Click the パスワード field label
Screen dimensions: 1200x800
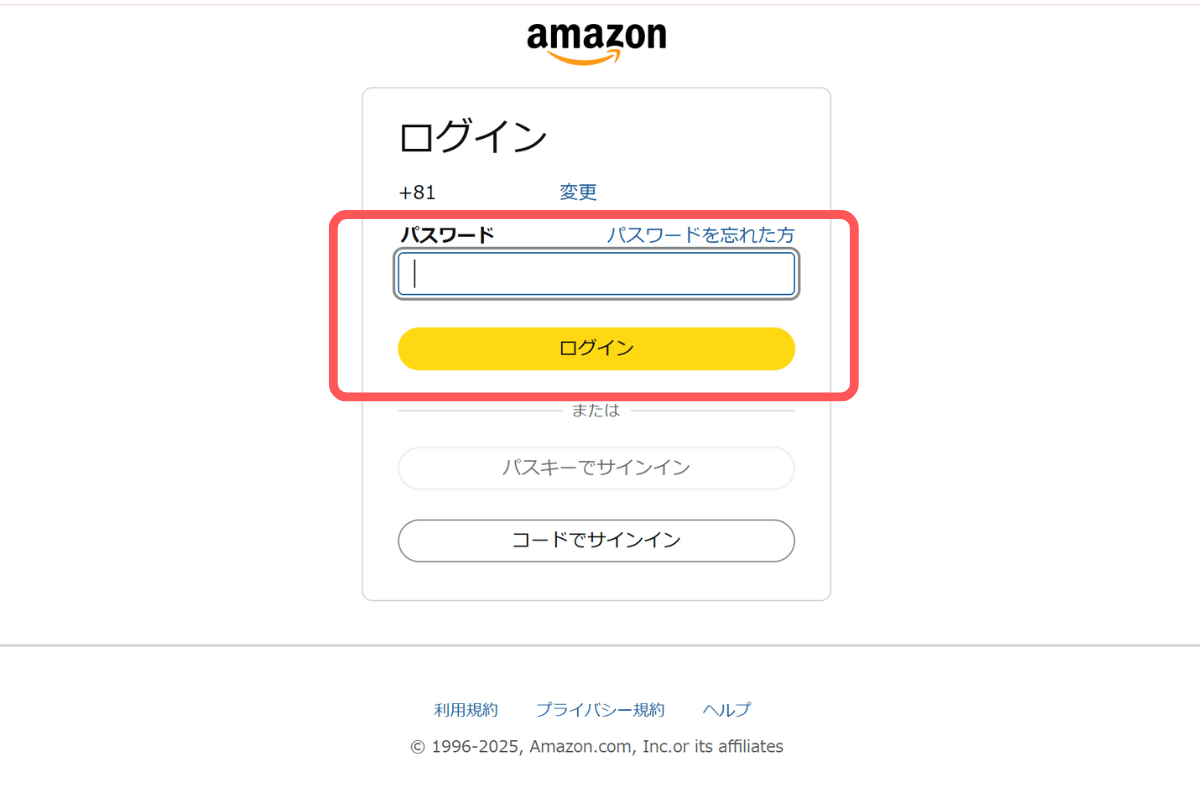tap(446, 234)
